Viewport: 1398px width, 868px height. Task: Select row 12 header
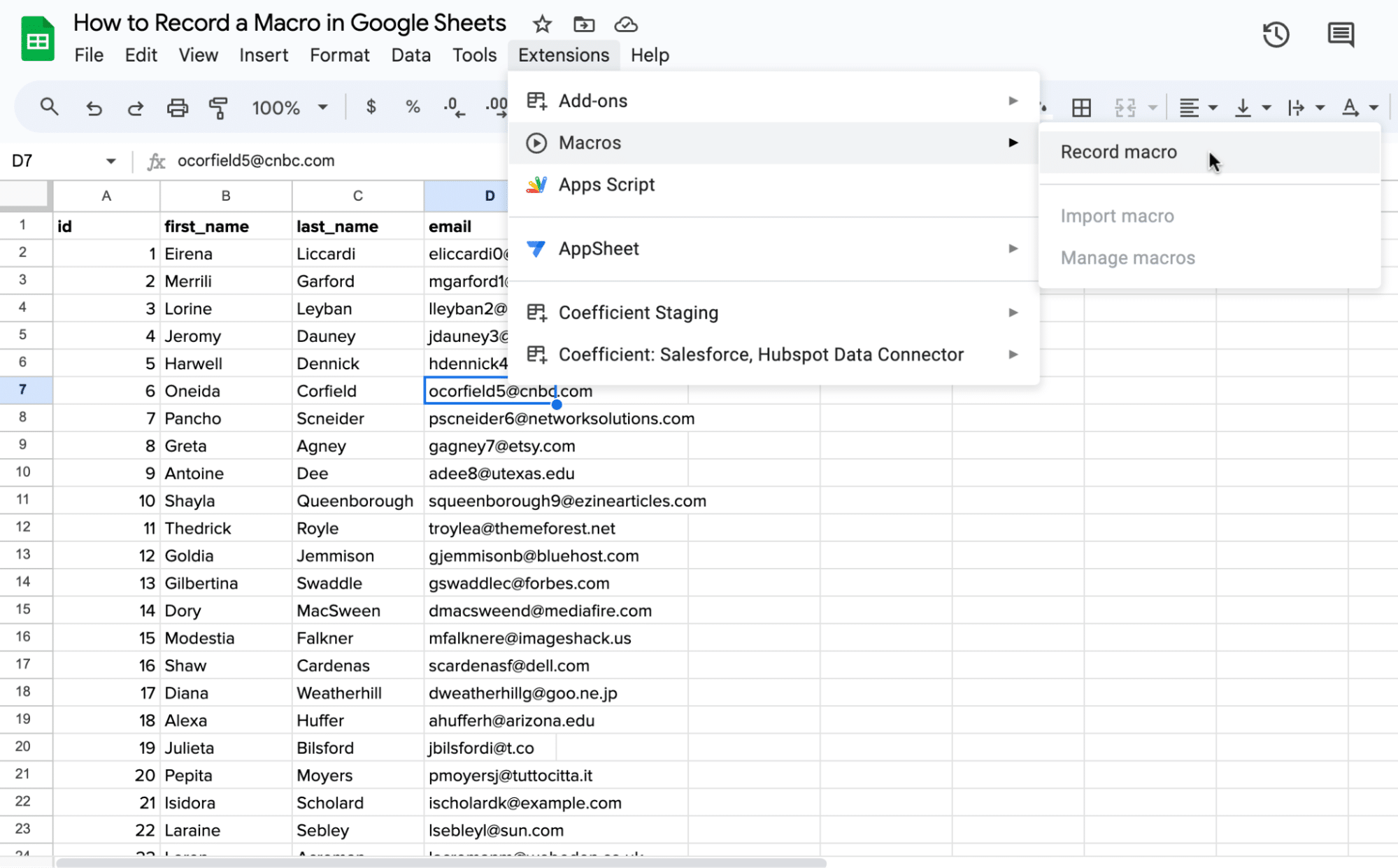click(23, 527)
